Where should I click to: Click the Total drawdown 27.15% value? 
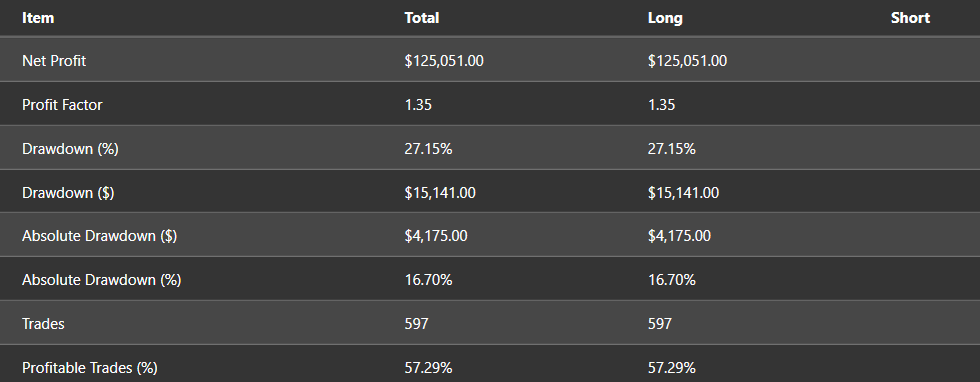coord(428,149)
